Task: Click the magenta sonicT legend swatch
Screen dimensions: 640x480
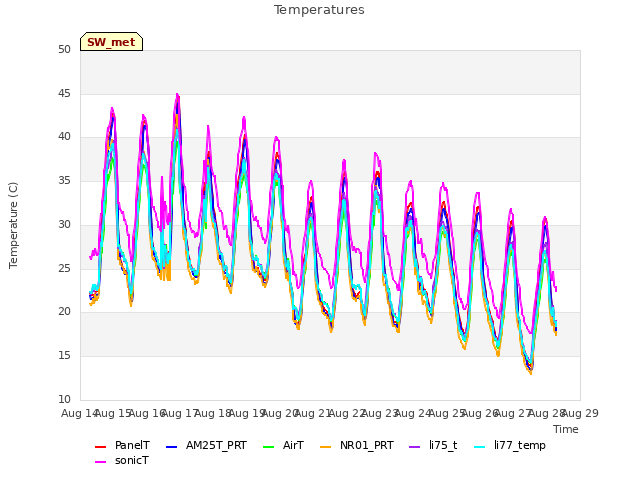Action: (x=100, y=462)
